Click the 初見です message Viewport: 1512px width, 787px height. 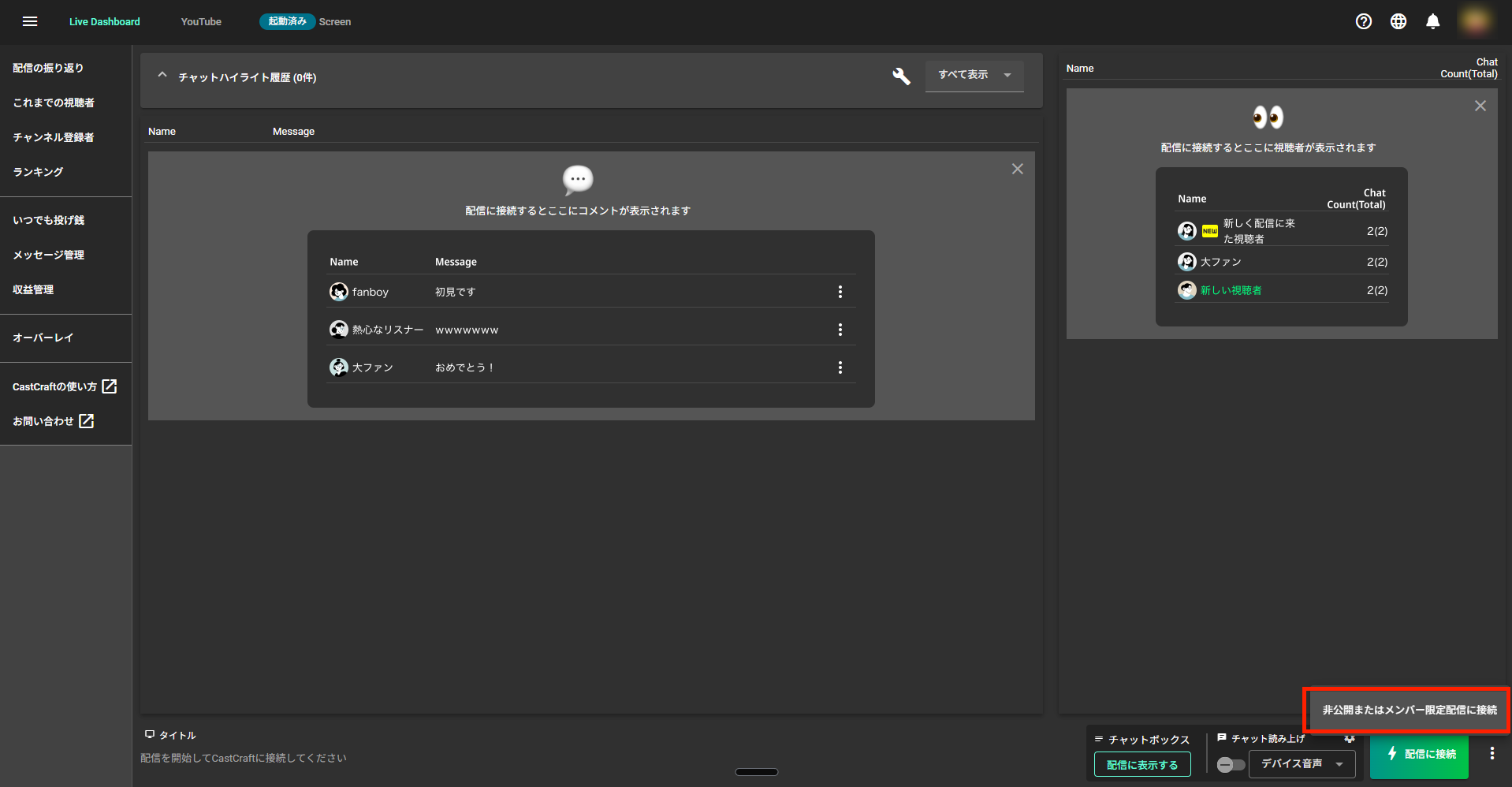(456, 292)
